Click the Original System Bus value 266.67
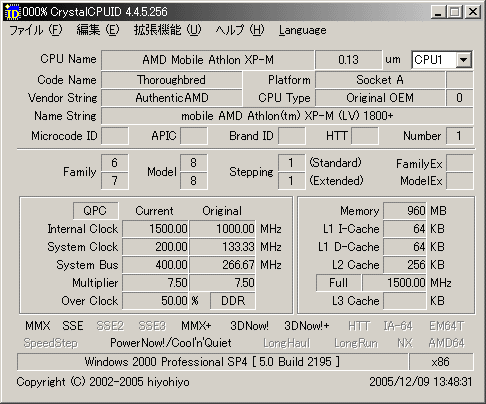Viewport: 486px width, 404px height. point(222,265)
